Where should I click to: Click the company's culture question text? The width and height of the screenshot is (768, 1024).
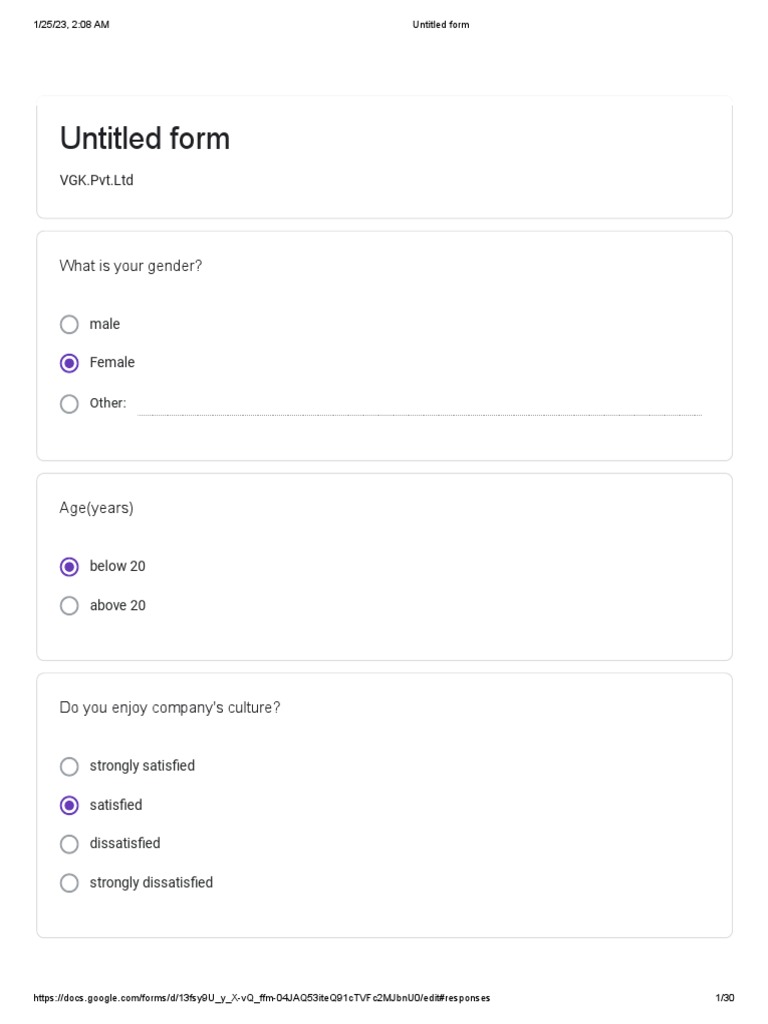[x=170, y=708]
